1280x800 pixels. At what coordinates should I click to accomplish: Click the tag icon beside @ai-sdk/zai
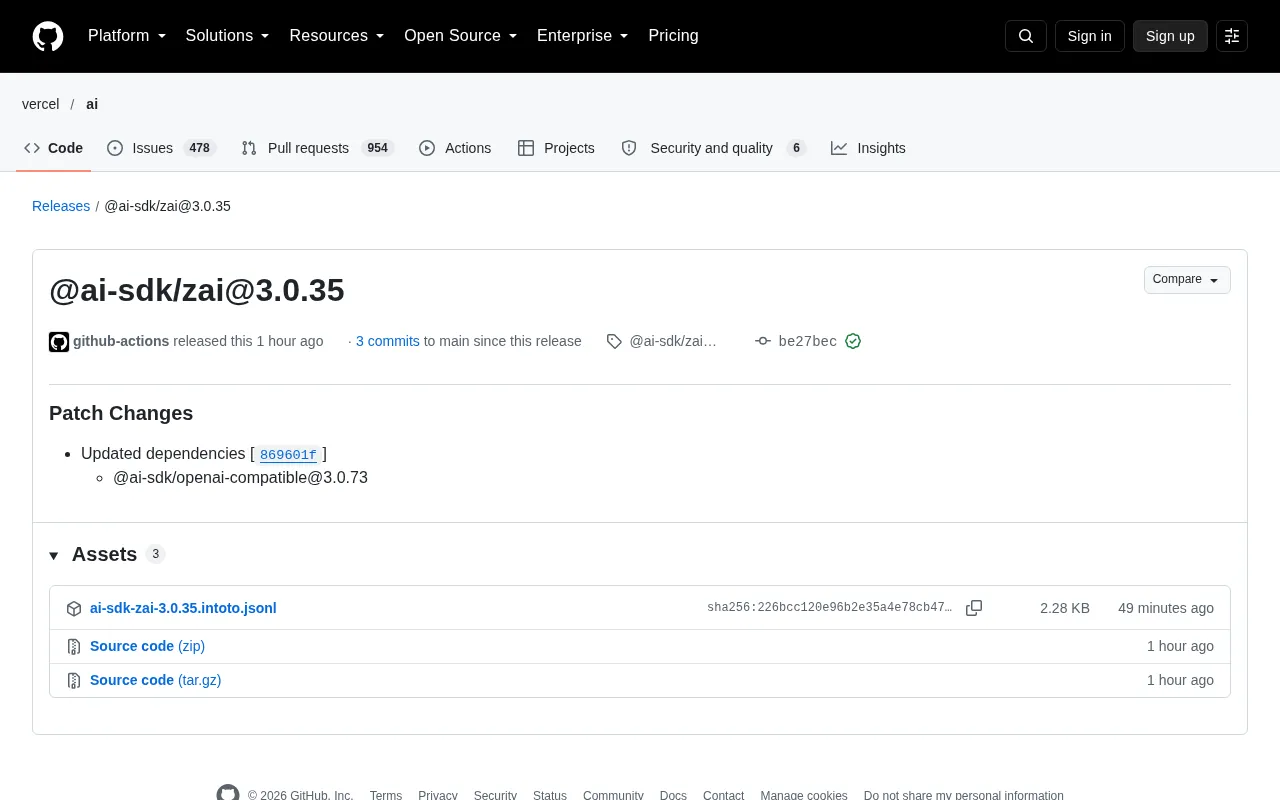(614, 341)
